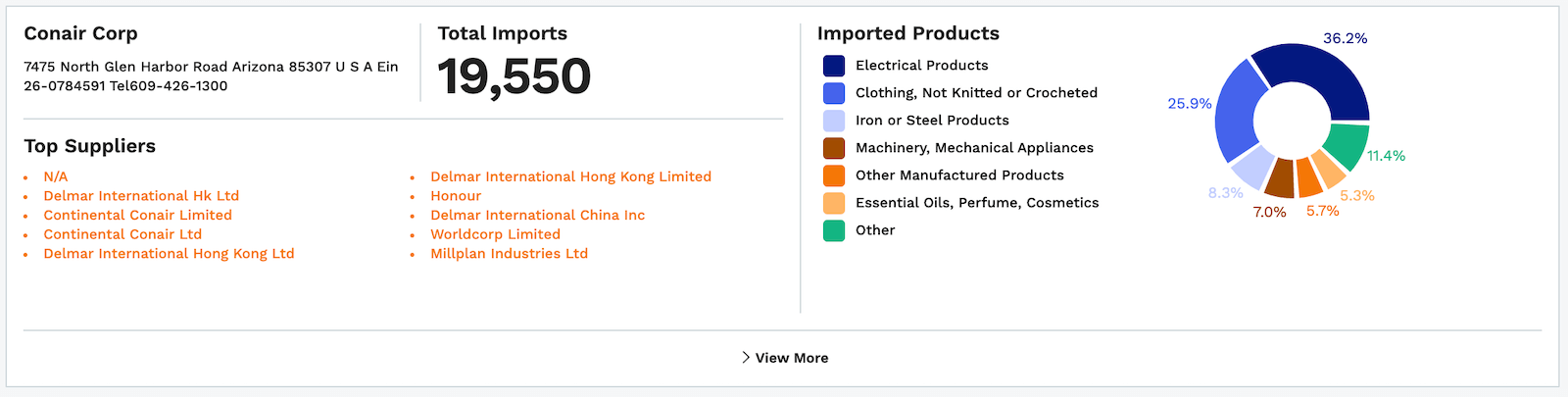This screenshot has height=397, width=1568.
Task: Select Worldcorp Limited supplier
Action: click(x=495, y=234)
